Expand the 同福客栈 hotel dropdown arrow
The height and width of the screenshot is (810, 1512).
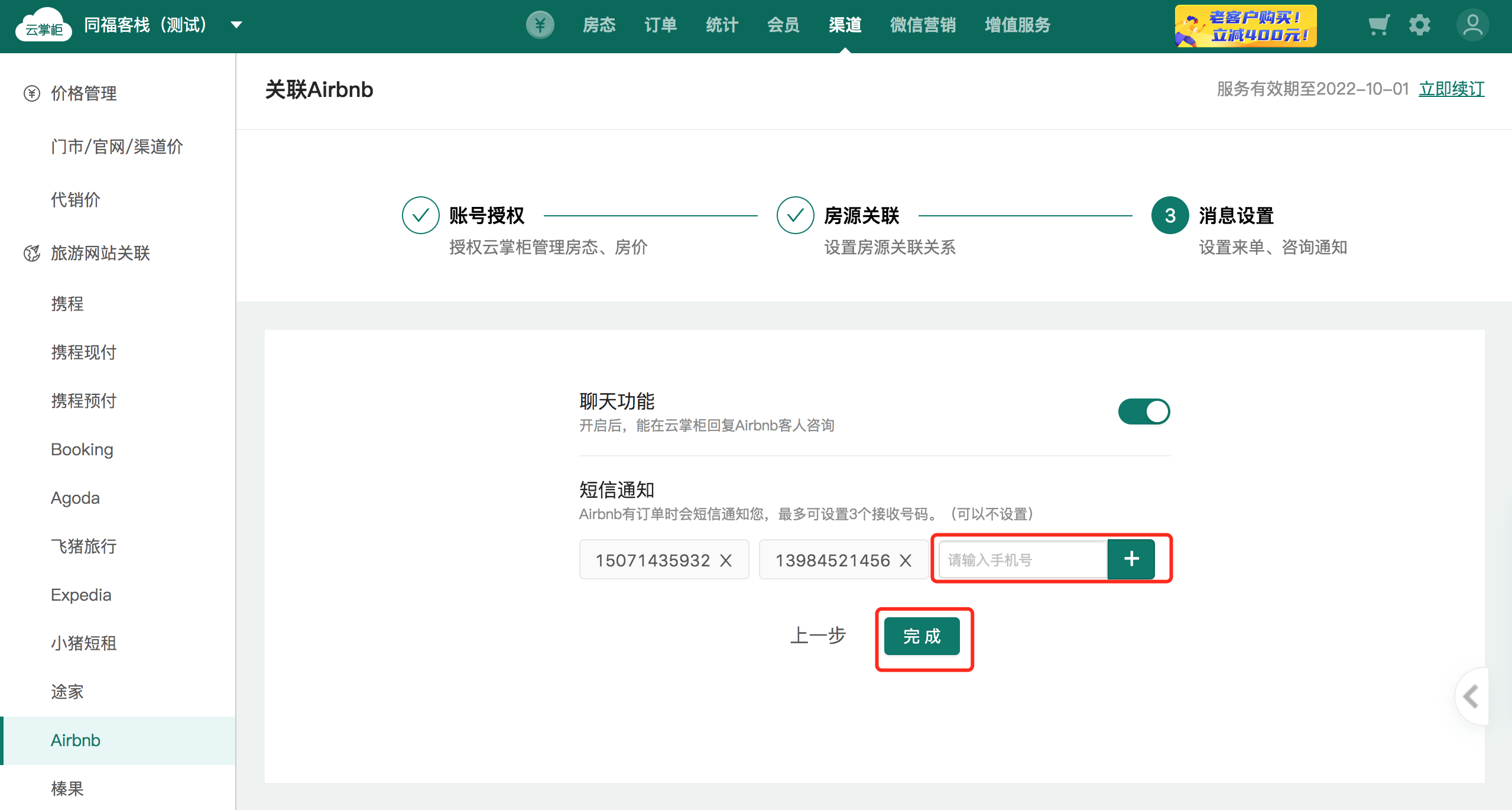click(236, 25)
